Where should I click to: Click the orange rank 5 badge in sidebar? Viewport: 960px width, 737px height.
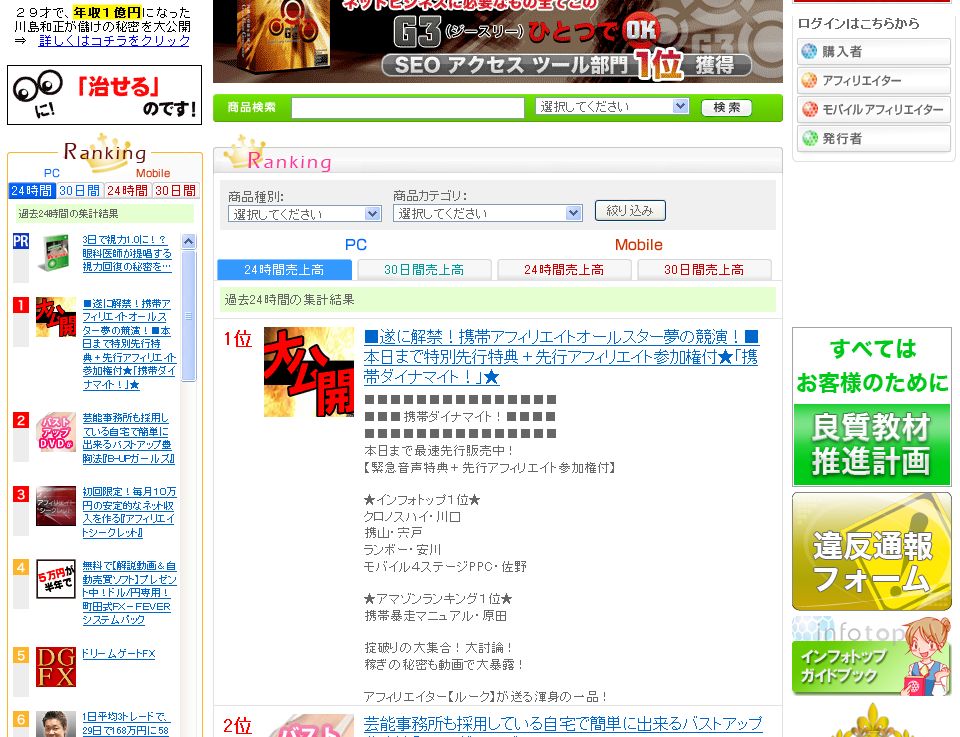21,655
